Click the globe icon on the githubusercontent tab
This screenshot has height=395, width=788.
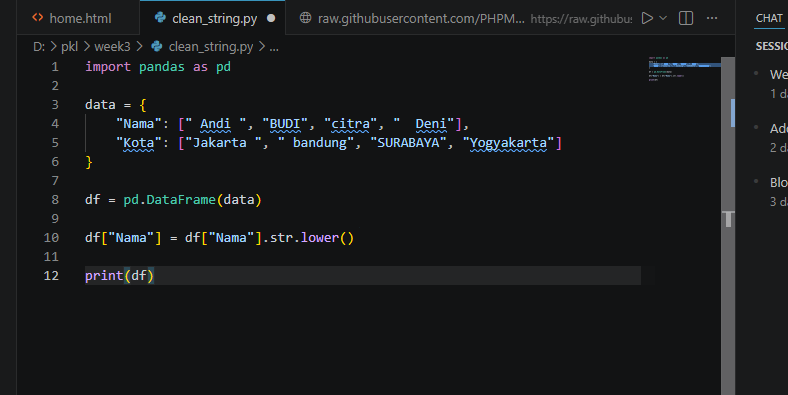point(305,18)
